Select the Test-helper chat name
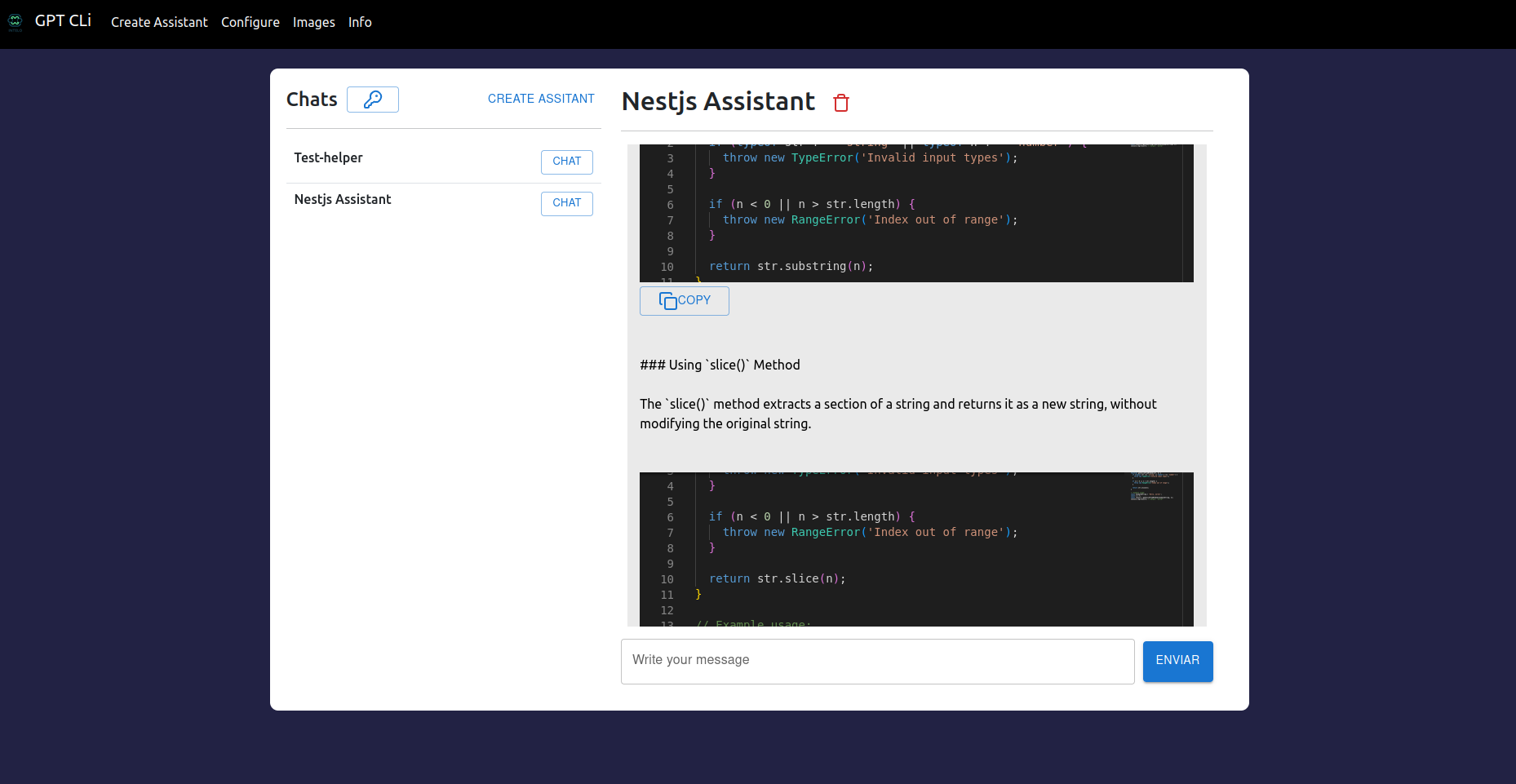 [x=328, y=157]
